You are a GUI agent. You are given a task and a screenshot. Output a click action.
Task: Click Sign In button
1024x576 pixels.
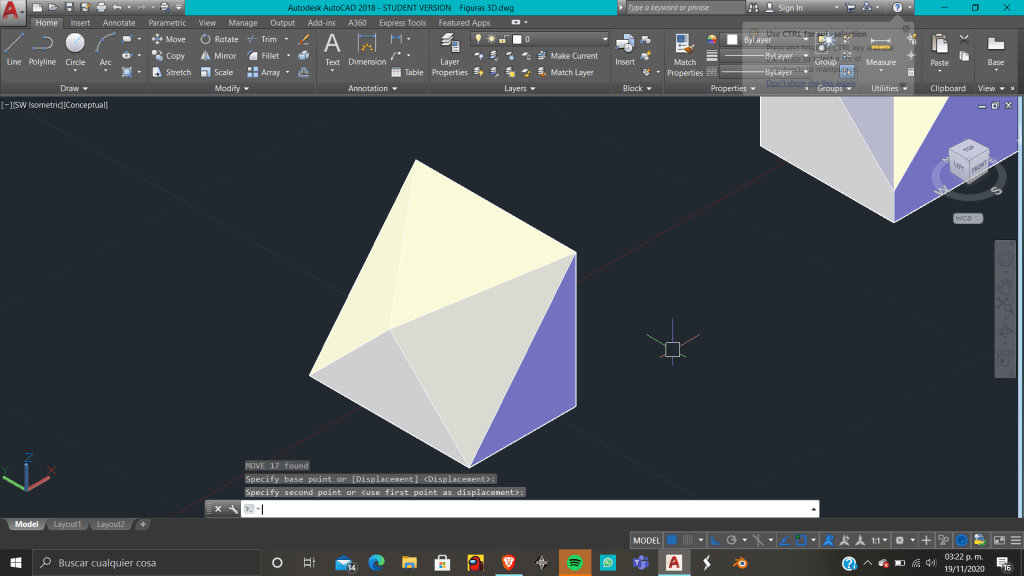click(790, 8)
